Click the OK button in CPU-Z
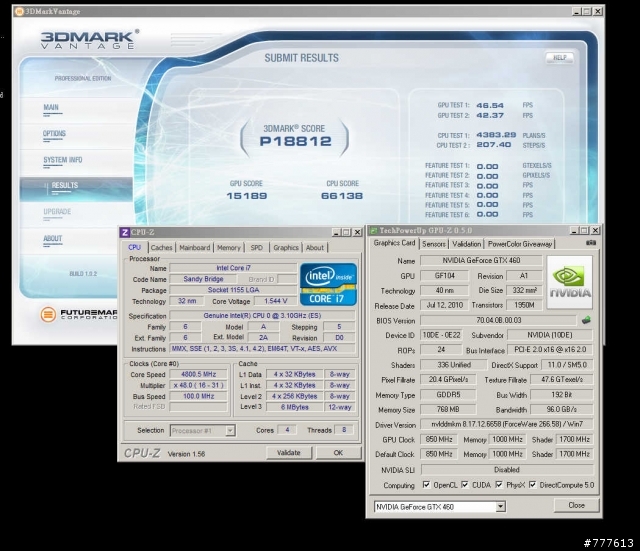The width and height of the screenshot is (640, 551). pos(338,453)
